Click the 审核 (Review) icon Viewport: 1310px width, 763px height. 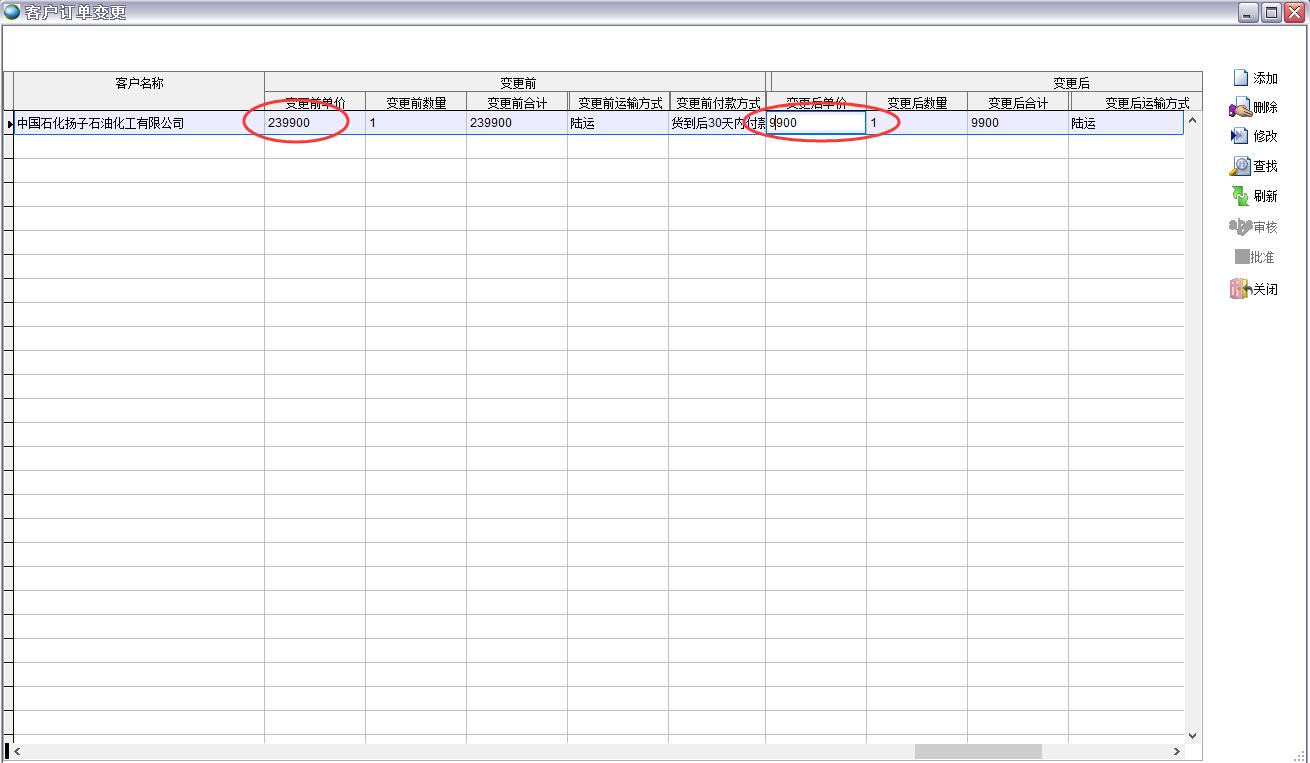coord(1240,227)
